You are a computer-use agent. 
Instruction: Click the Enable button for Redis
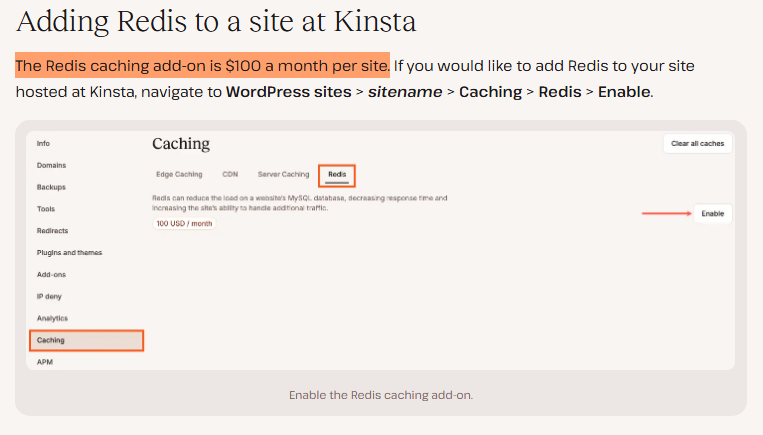tap(712, 214)
